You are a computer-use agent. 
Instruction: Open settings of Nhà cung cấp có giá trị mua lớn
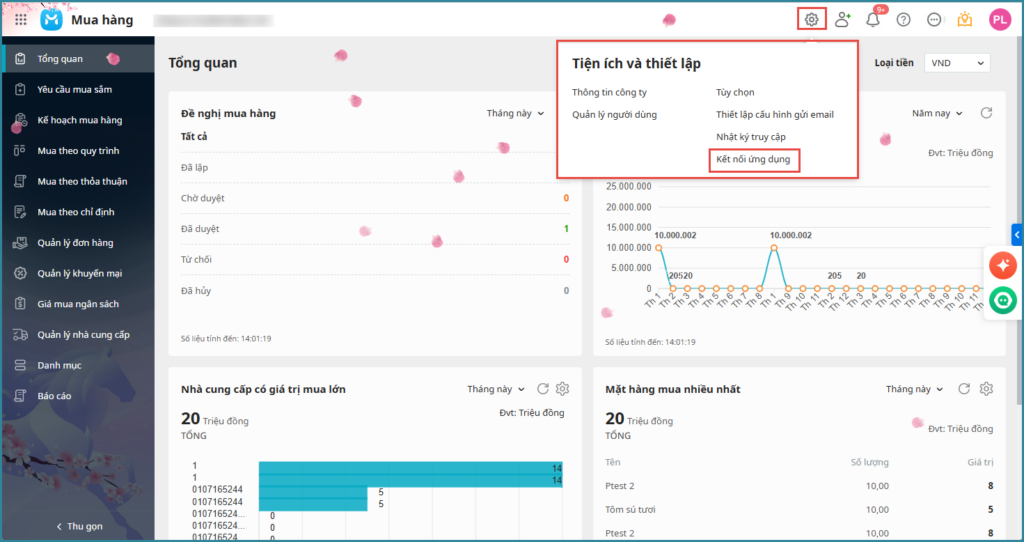562,389
